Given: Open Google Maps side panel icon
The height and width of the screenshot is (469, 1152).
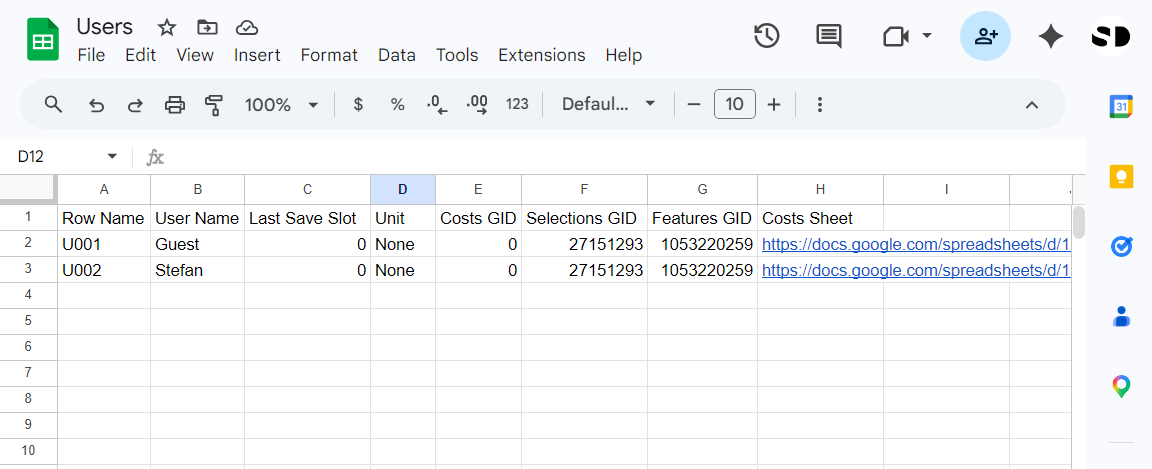Looking at the screenshot, I should [1121, 386].
